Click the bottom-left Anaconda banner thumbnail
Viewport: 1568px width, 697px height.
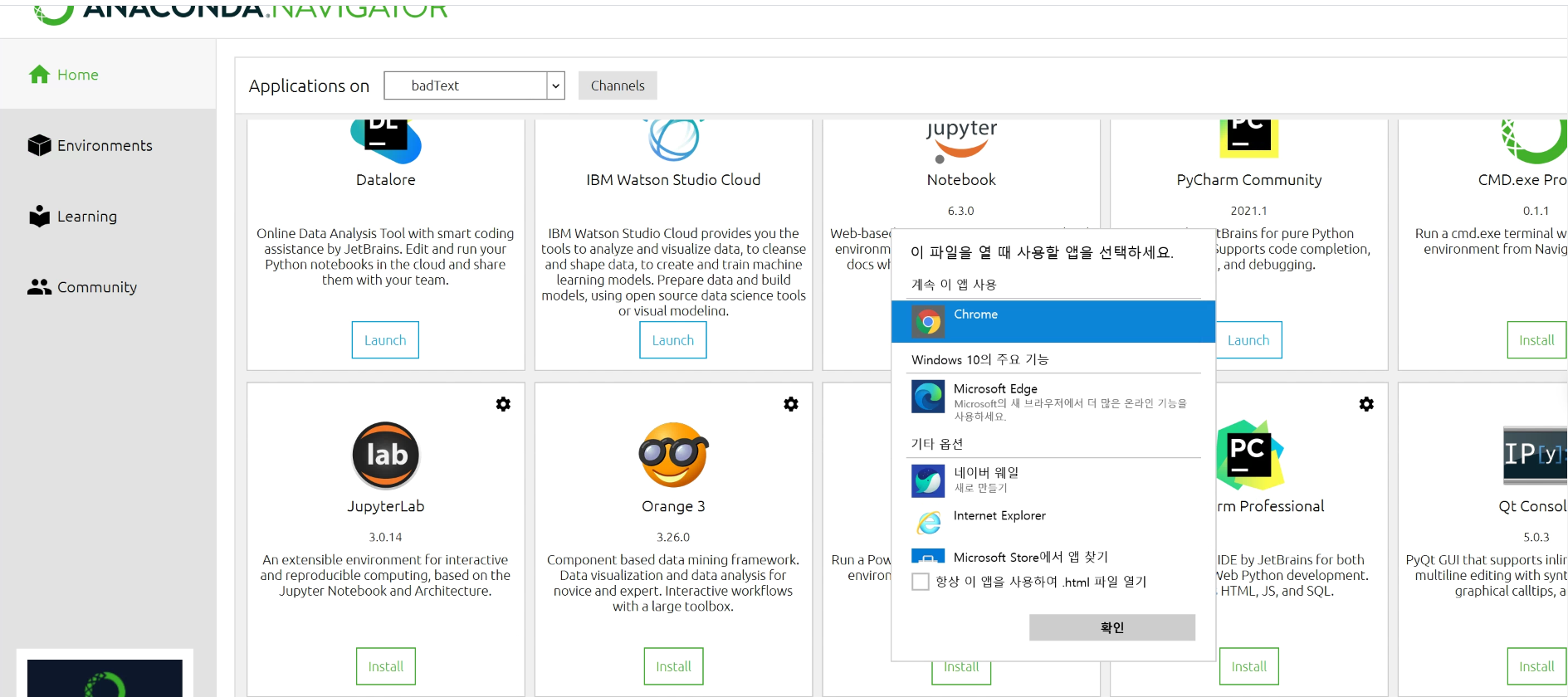tap(105, 677)
